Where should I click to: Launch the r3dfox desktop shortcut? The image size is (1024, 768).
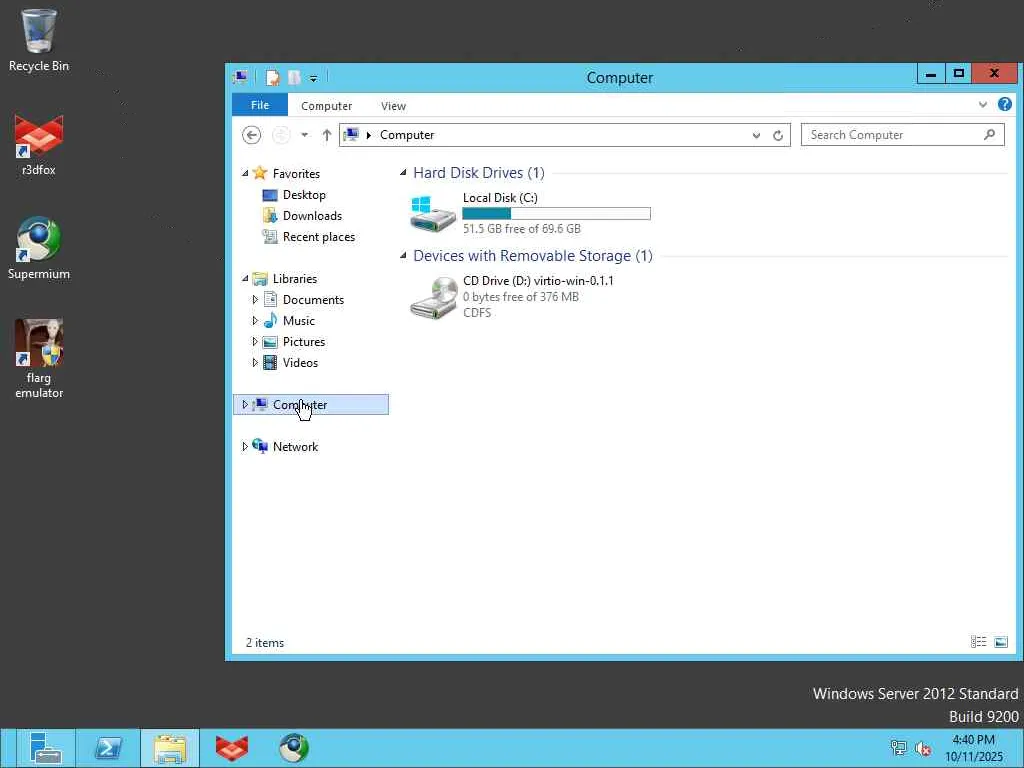(39, 145)
